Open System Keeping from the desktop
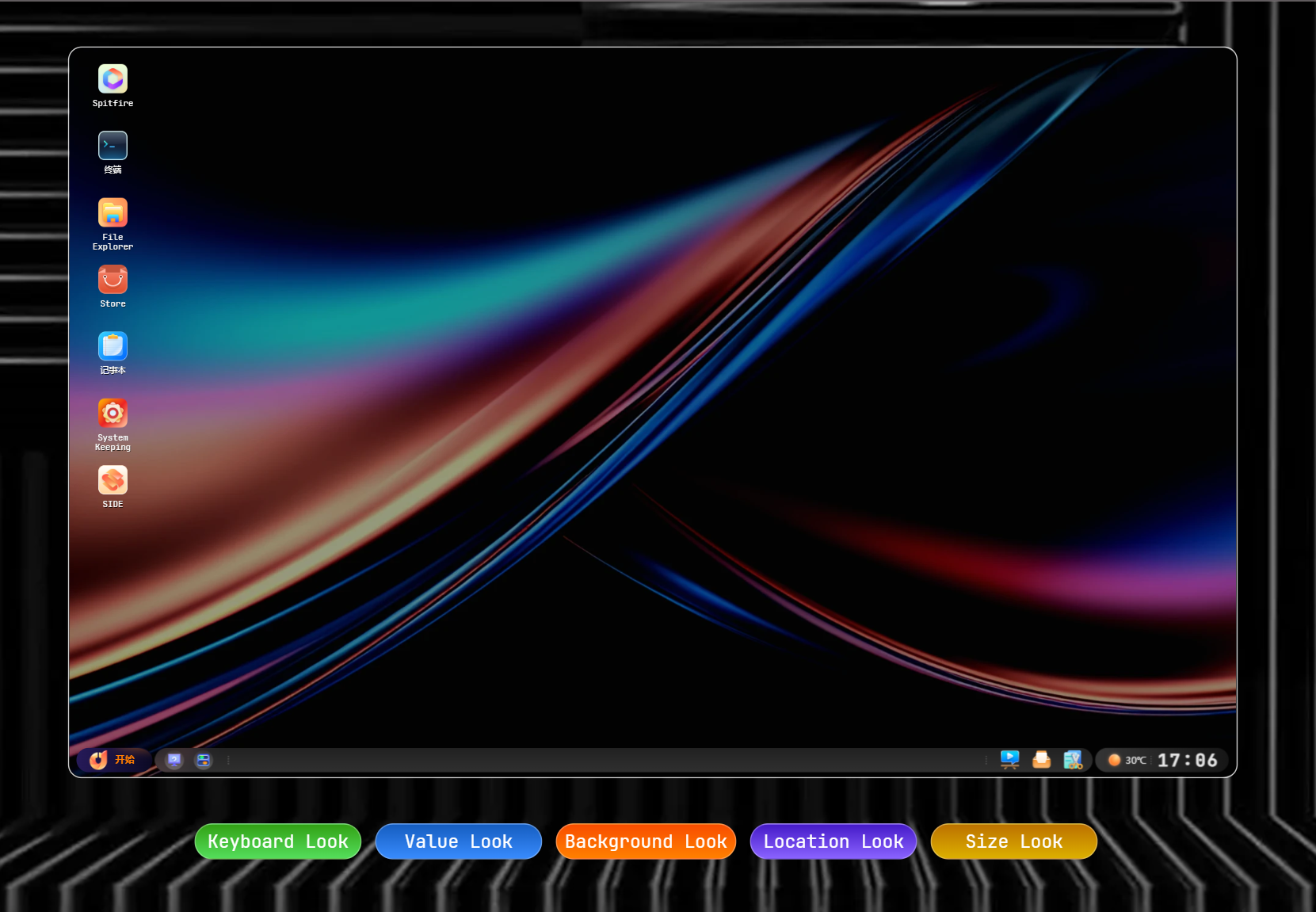This screenshot has height=912, width=1316. pos(113,425)
